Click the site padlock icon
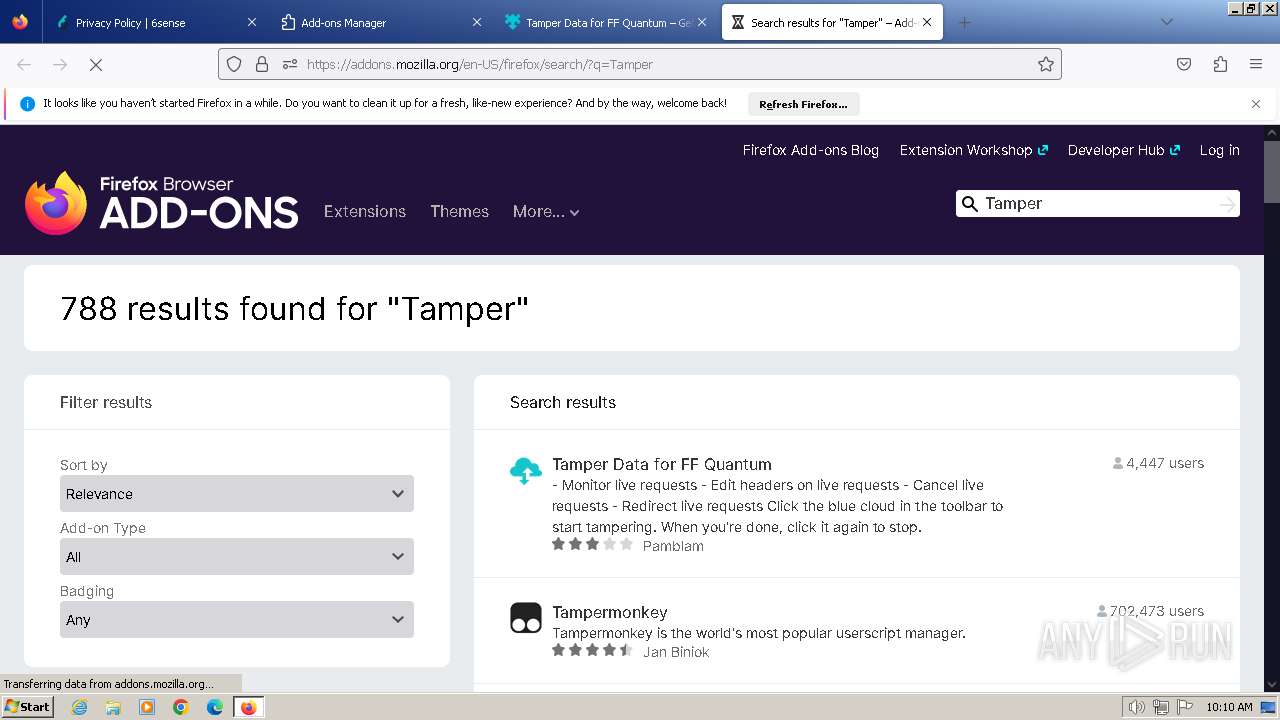This screenshot has height=720, width=1280. tap(262, 64)
